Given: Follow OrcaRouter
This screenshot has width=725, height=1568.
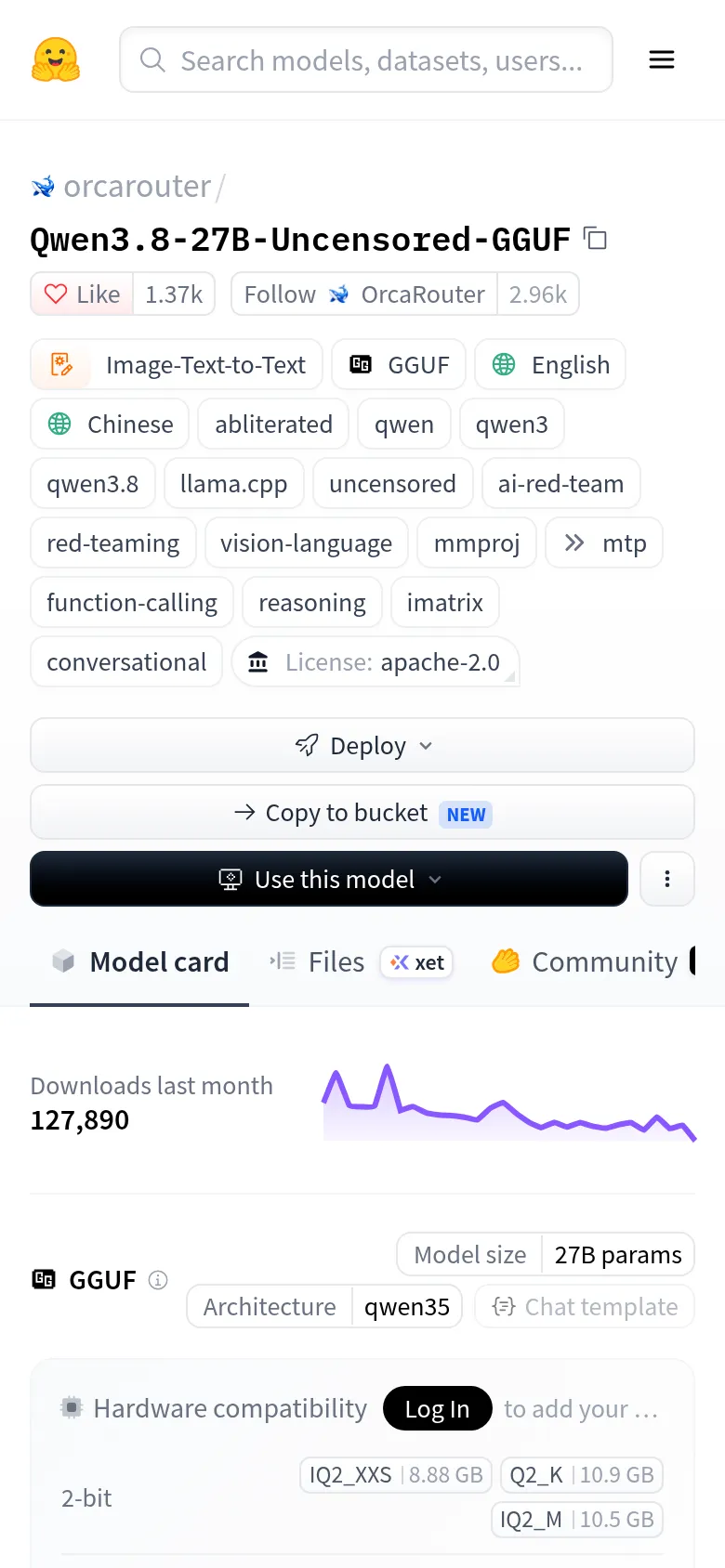Looking at the screenshot, I should (x=364, y=294).
